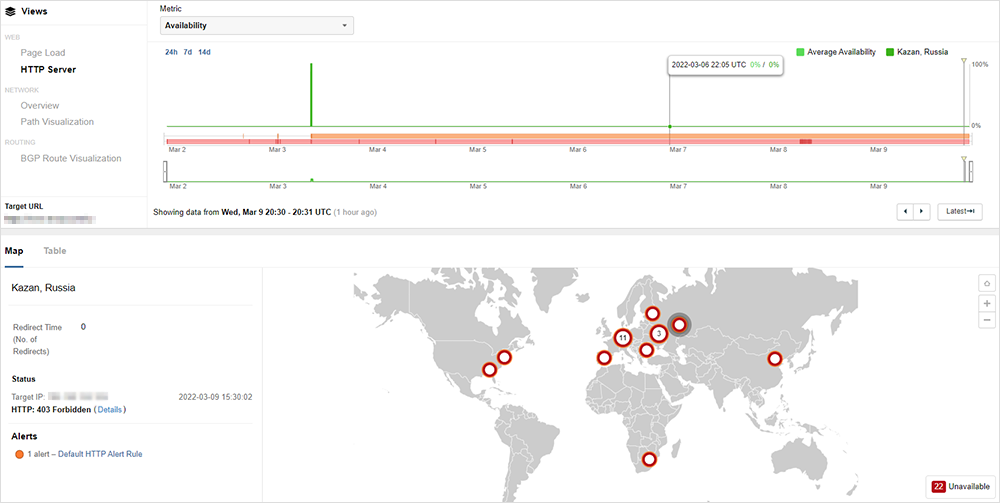Open Path Visualization view
This screenshot has width=1000, height=503.
pyautogui.click(x=57, y=122)
